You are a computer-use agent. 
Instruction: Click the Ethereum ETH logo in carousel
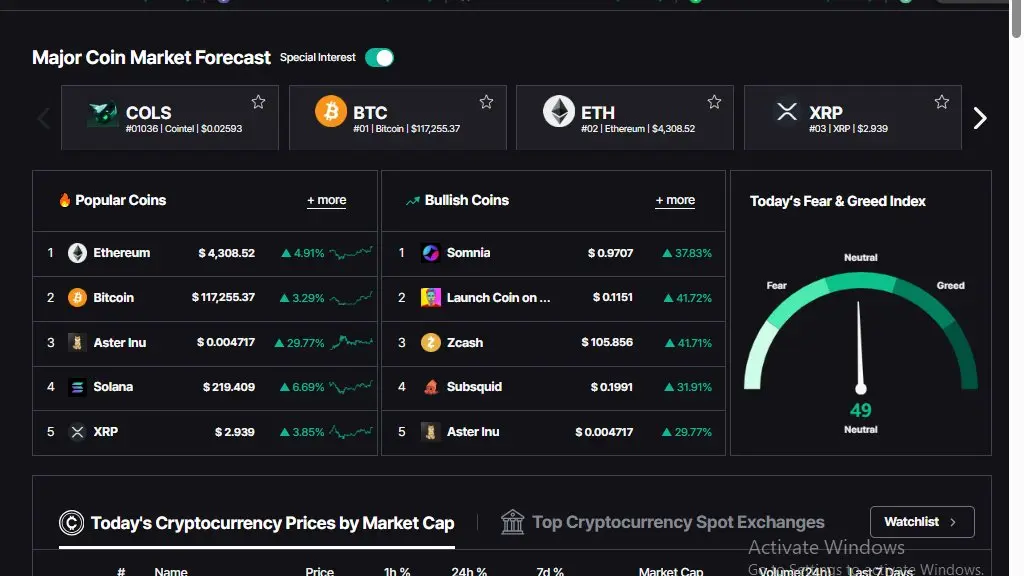point(559,112)
